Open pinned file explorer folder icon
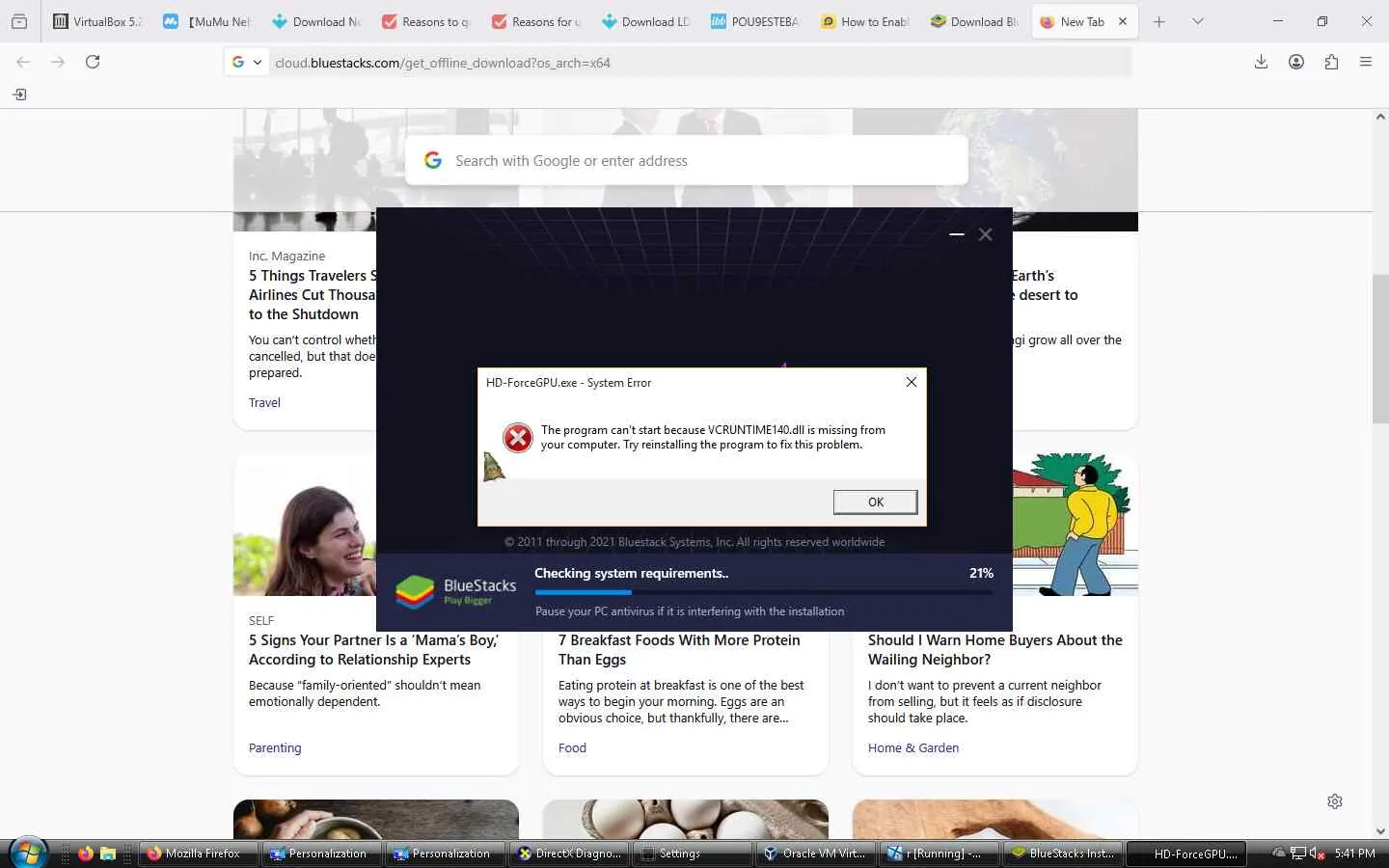The width and height of the screenshot is (1389, 868). point(108,854)
